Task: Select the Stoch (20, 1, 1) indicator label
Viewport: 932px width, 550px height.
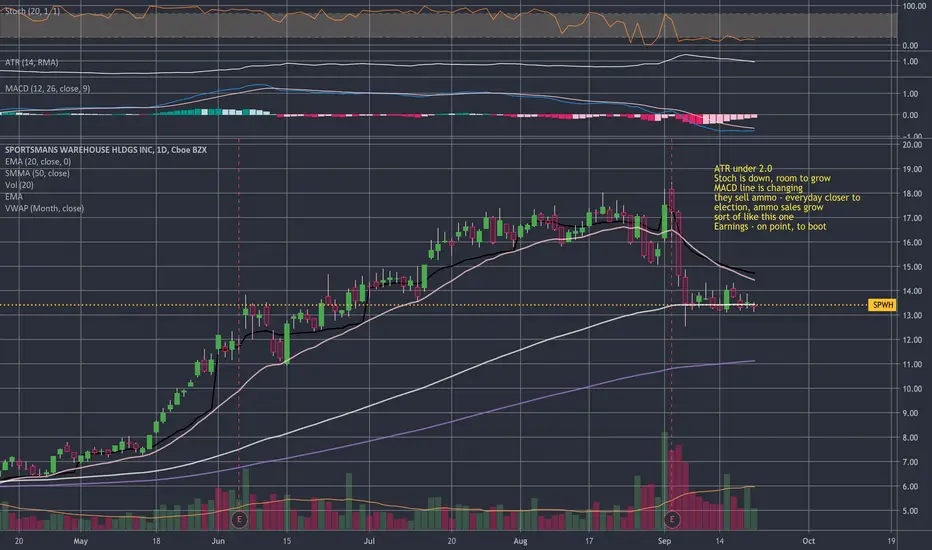Action: [33, 11]
